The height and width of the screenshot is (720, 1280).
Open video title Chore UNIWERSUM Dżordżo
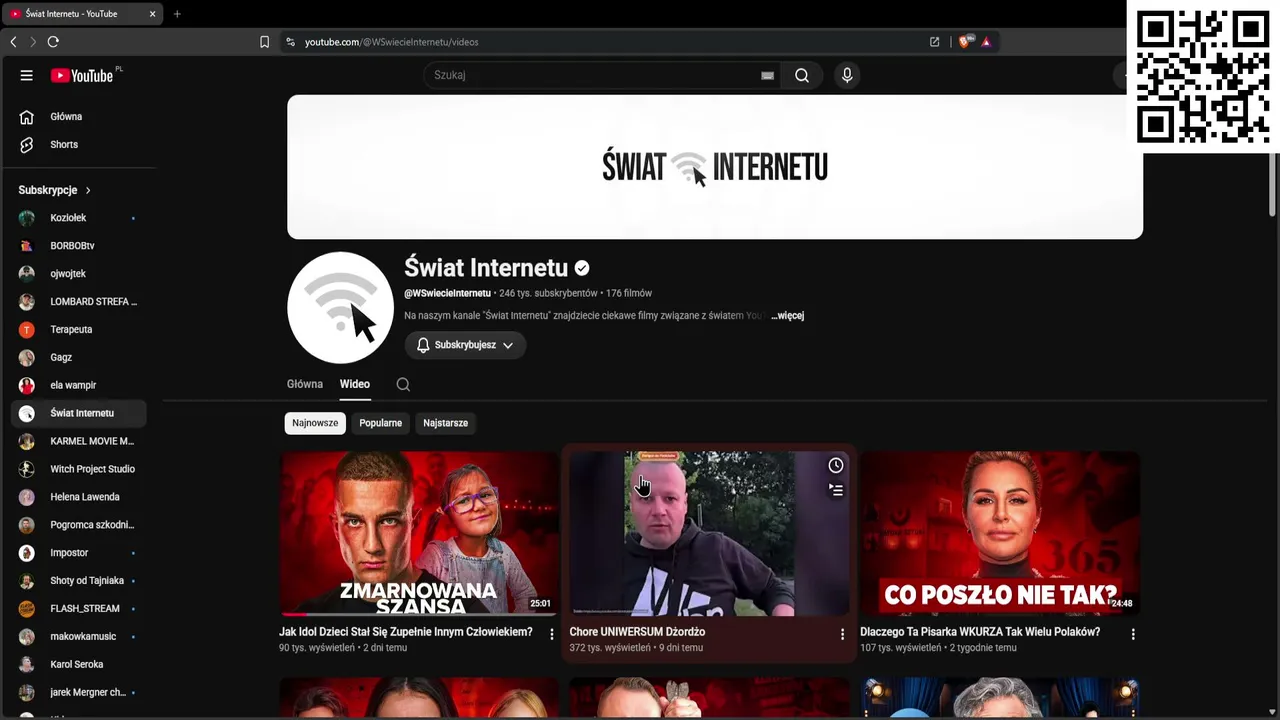[637, 632]
